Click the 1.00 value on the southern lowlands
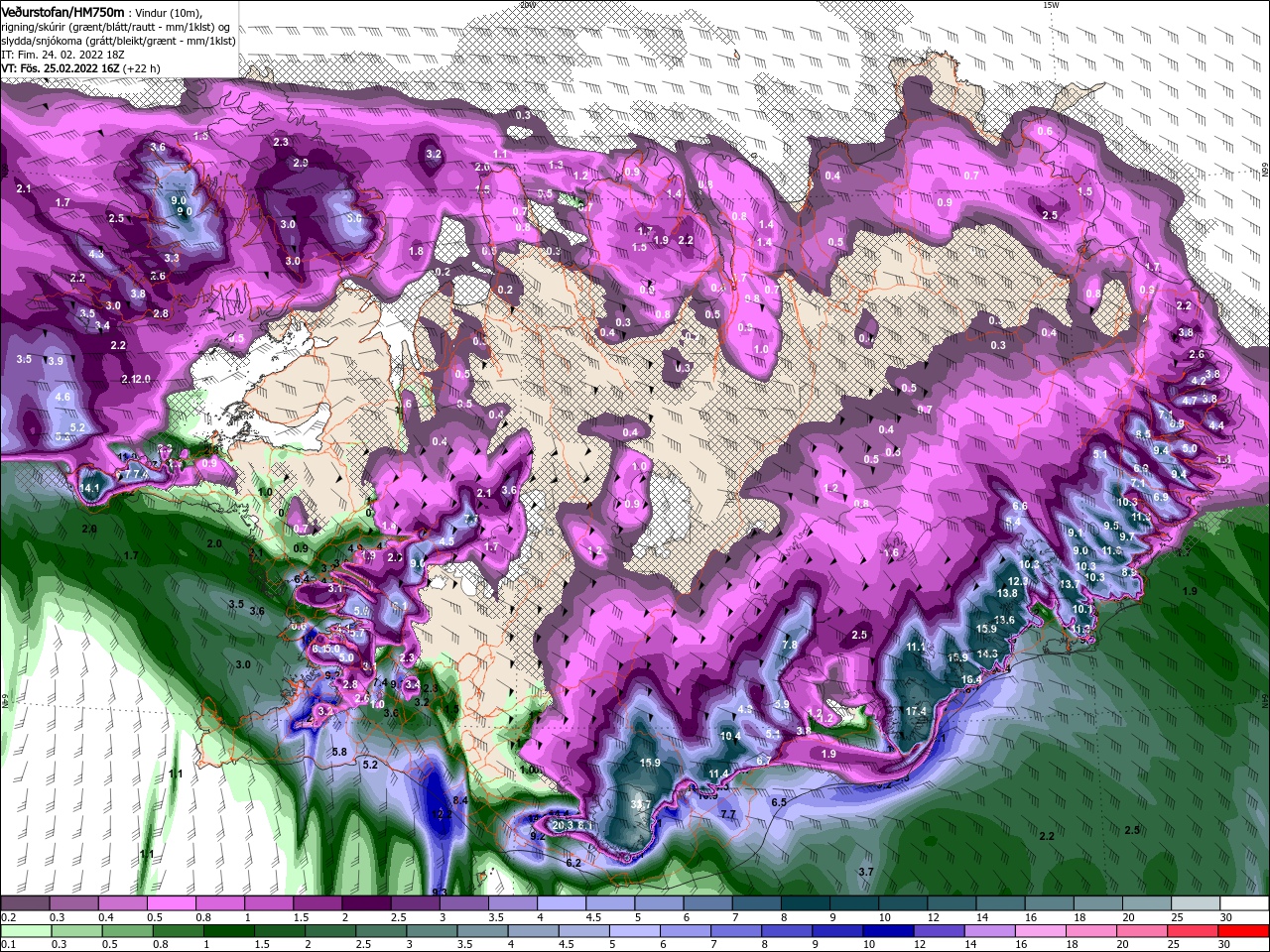This screenshot has width=1270, height=952. point(531,770)
